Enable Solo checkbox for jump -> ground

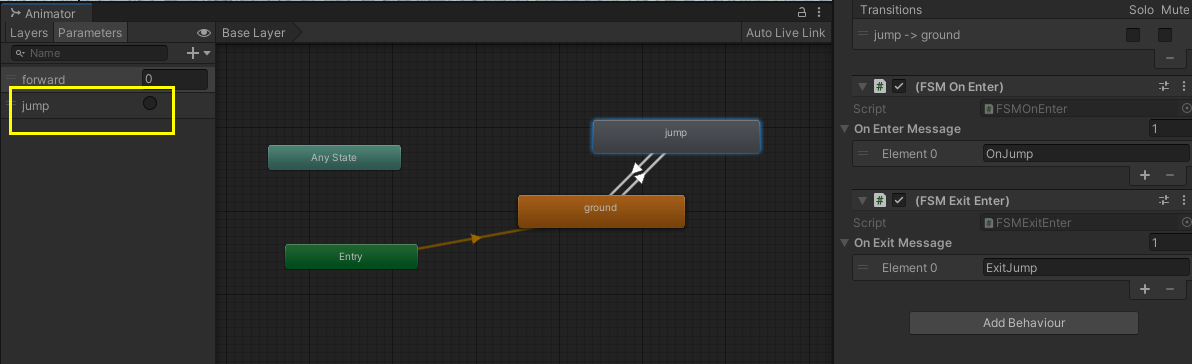pos(1133,35)
